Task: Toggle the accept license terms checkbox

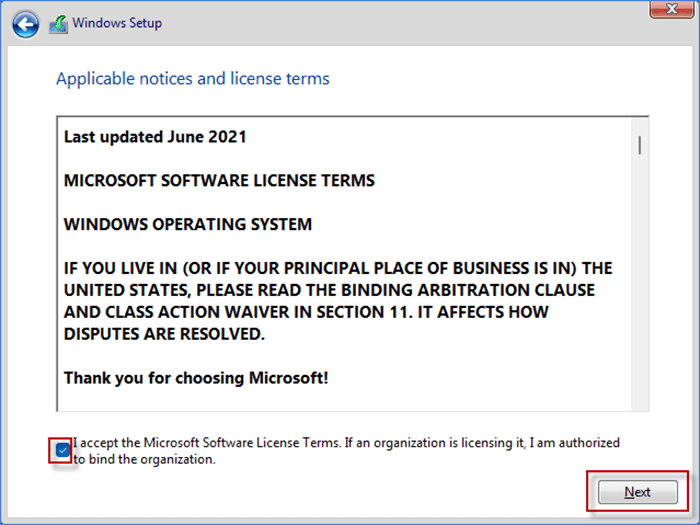Action: [x=63, y=450]
